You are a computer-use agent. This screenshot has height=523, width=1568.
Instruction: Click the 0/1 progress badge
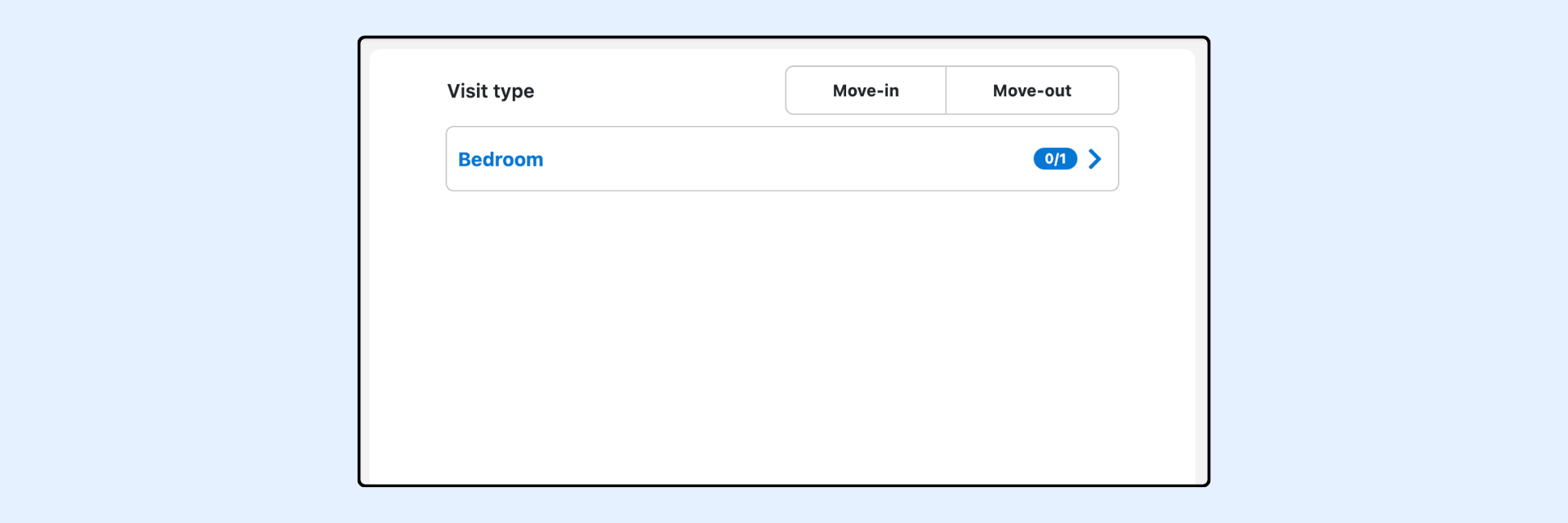click(1055, 159)
